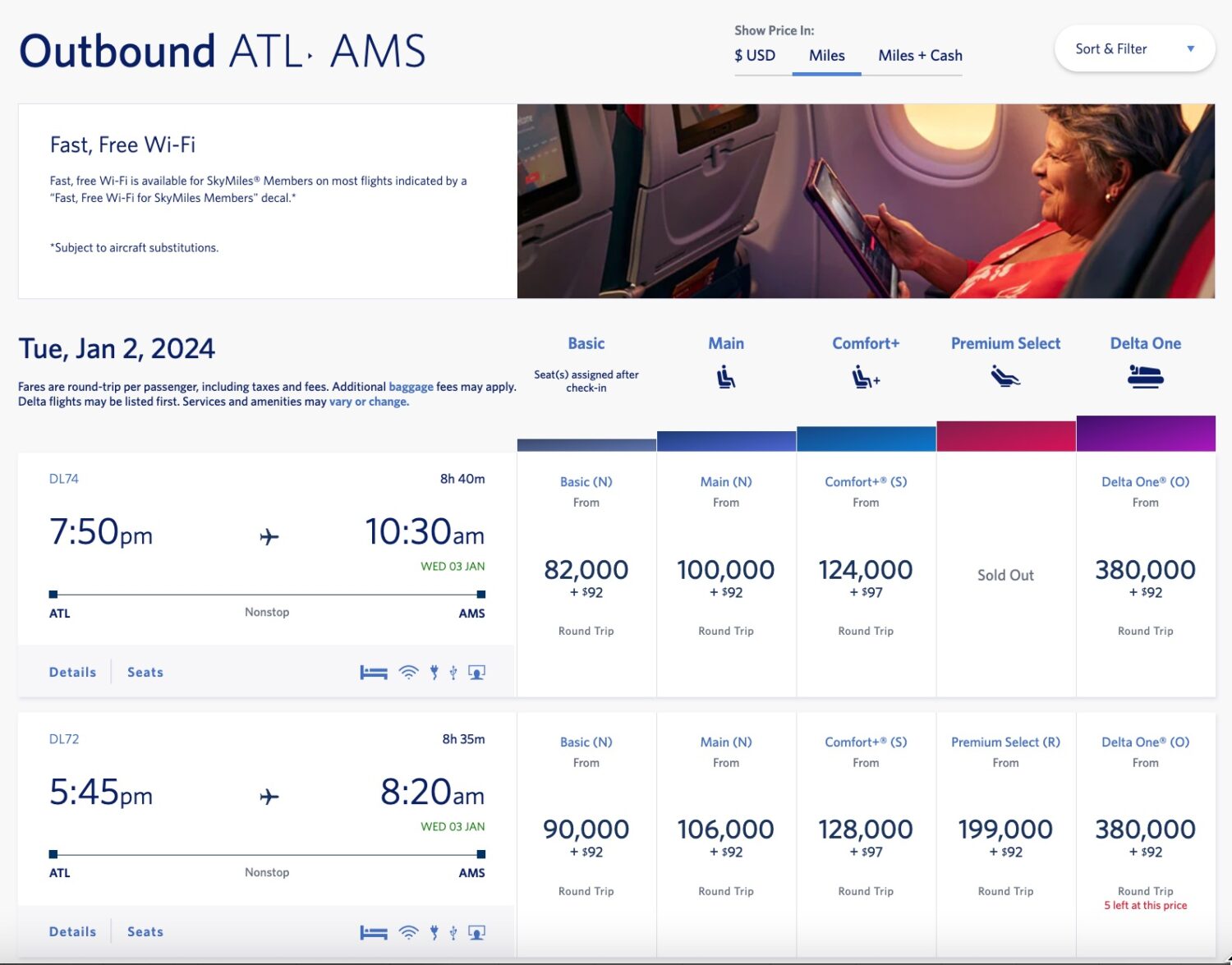The height and width of the screenshot is (965, 1232).
Task: Select the Delta One lie-flat bed icon
Action: 1146,377
